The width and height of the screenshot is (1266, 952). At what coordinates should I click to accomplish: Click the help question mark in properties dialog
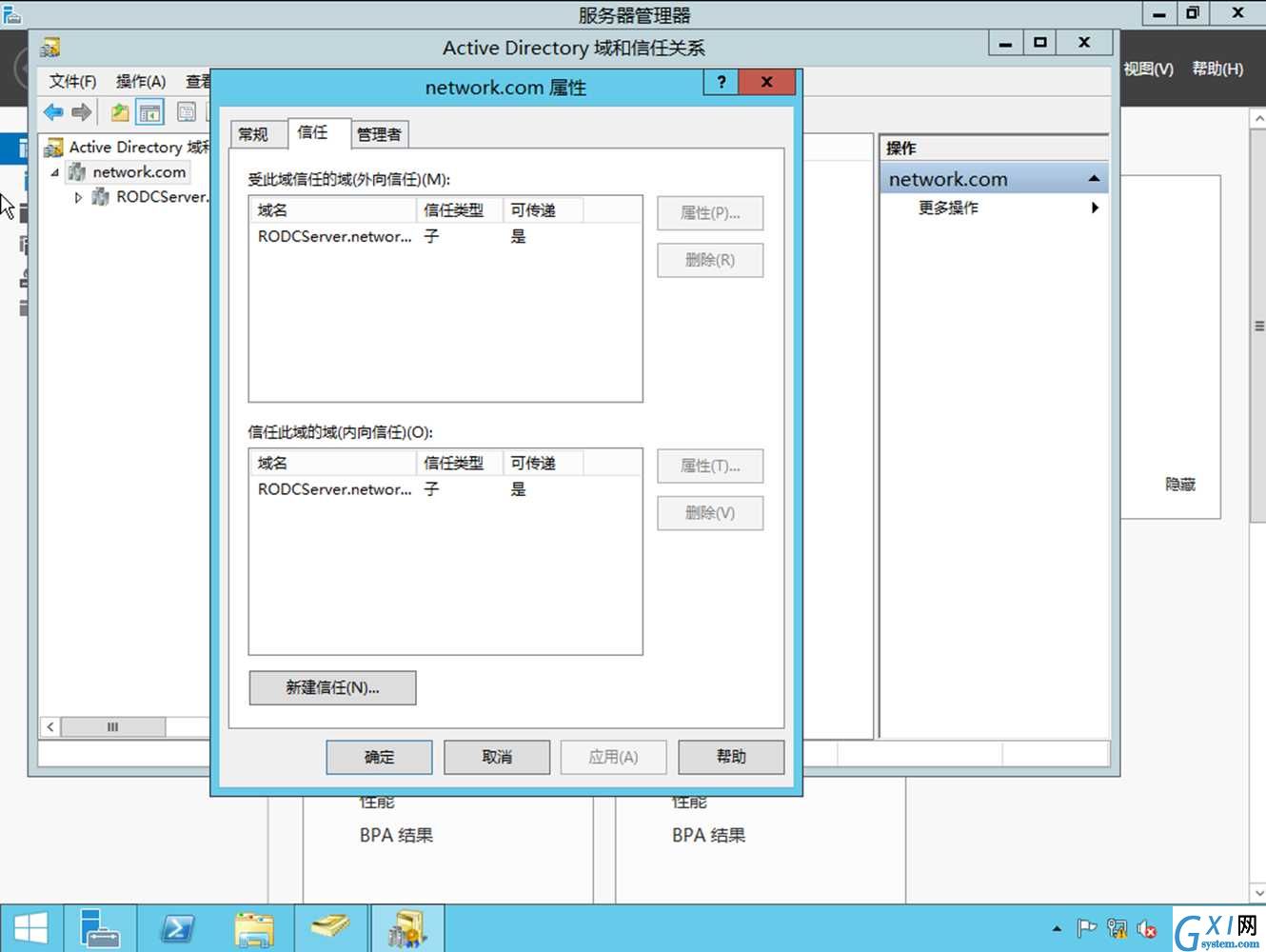(x=722, y=82)
